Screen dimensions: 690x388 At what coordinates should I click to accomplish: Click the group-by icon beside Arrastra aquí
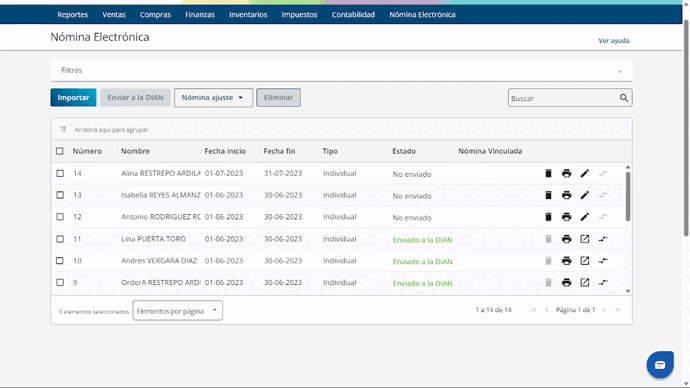63,129
